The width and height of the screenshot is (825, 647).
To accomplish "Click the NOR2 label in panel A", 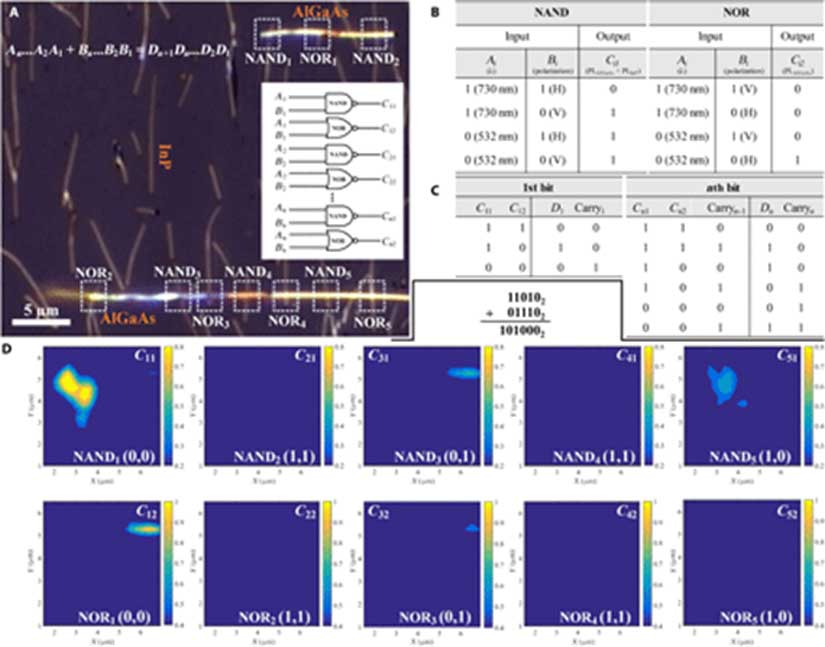I will [93, 273].
